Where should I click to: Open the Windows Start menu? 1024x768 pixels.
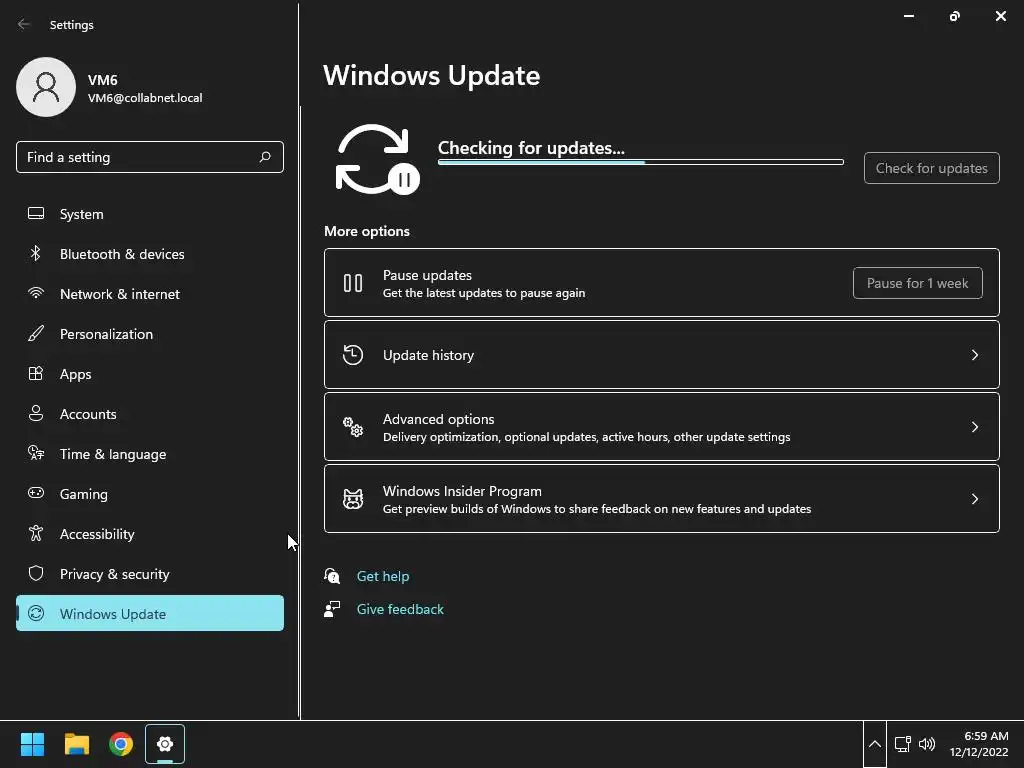[x=32, y=744]
